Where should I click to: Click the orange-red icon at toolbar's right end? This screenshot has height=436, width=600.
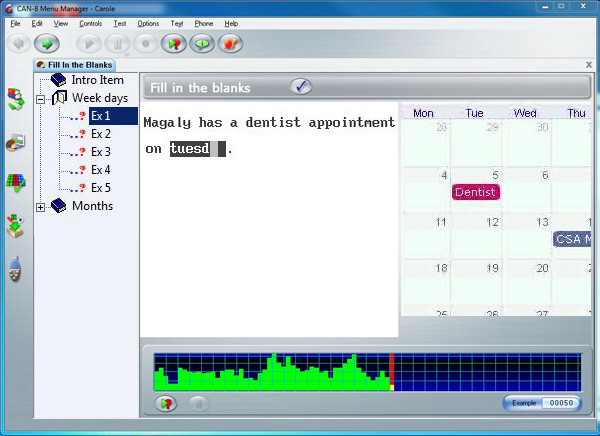[231, 44]
